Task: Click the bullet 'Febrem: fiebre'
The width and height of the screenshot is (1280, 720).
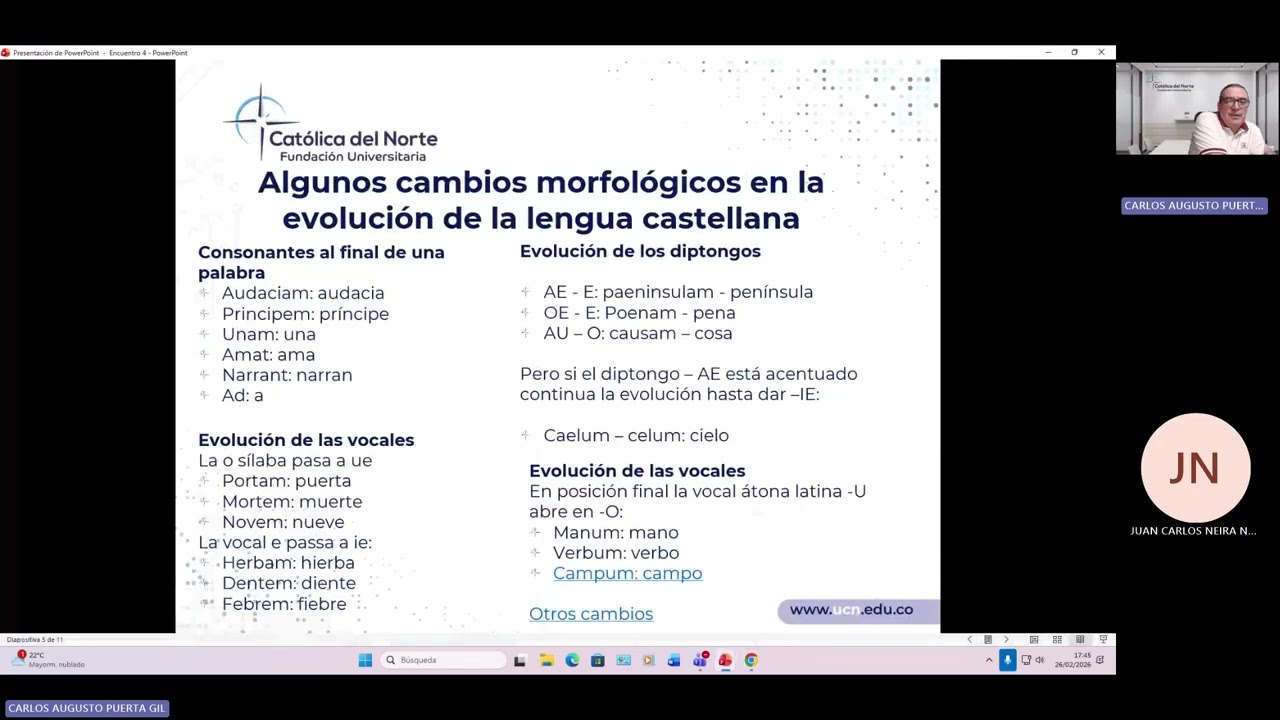Action: [x=284, y=604]
